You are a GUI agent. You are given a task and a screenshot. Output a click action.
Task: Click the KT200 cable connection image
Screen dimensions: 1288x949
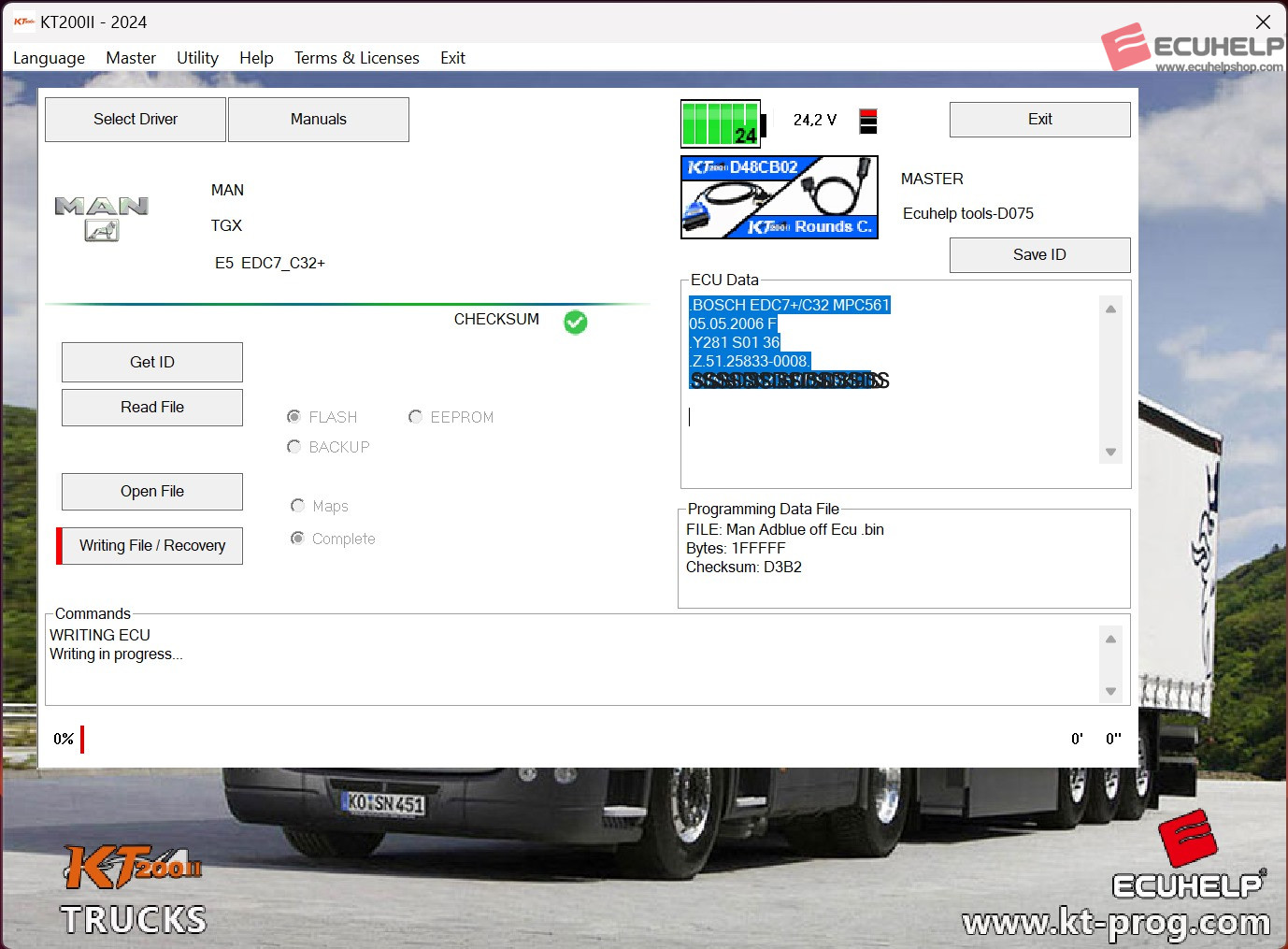[x=779, y=197]
